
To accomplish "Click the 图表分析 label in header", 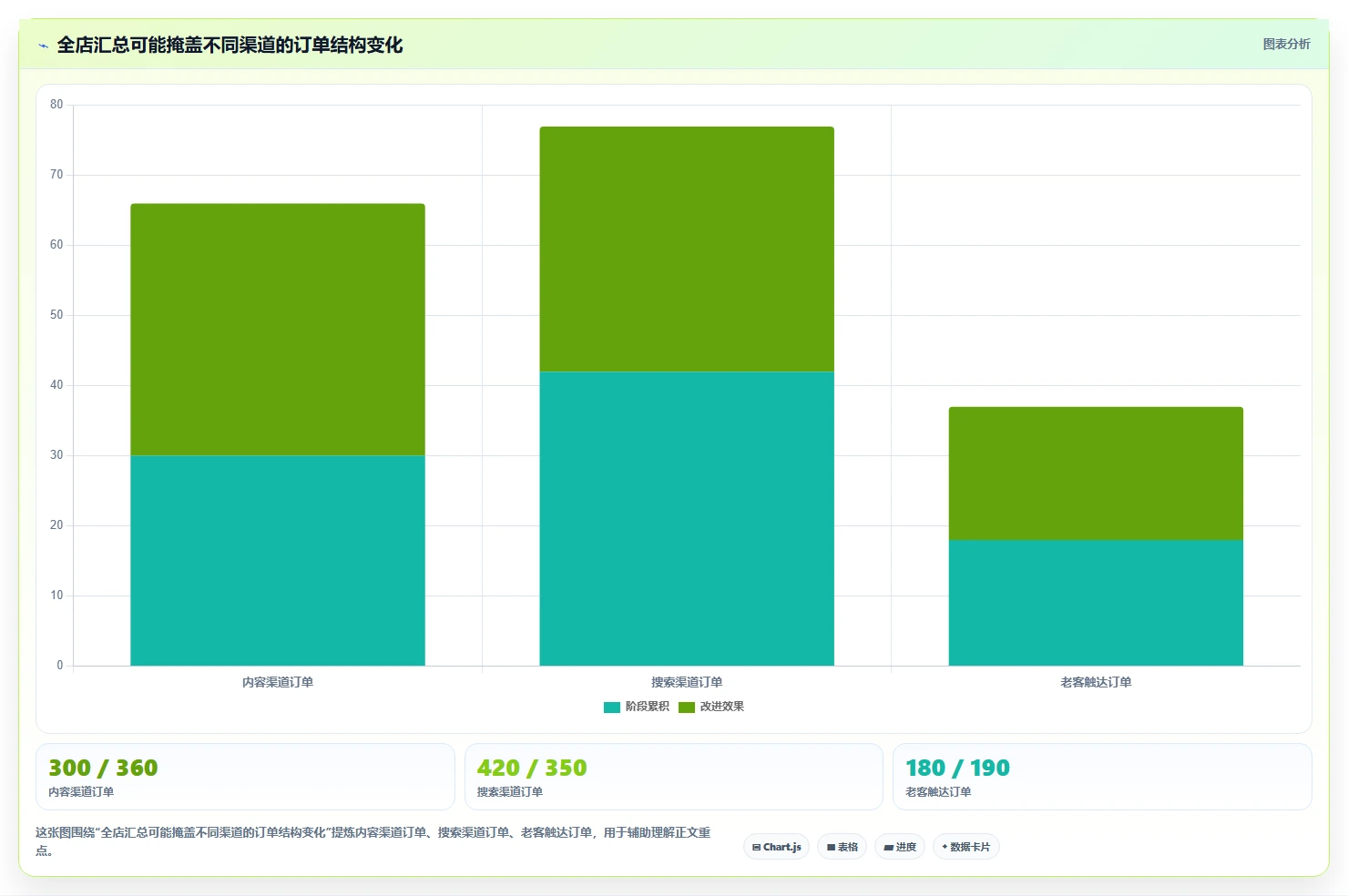I will click(1286, 44).
